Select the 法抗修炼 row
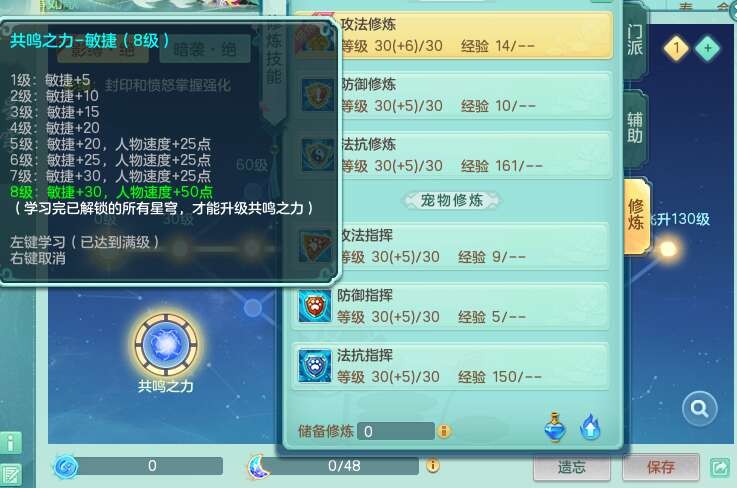737x488 pixels. (453, 156)
